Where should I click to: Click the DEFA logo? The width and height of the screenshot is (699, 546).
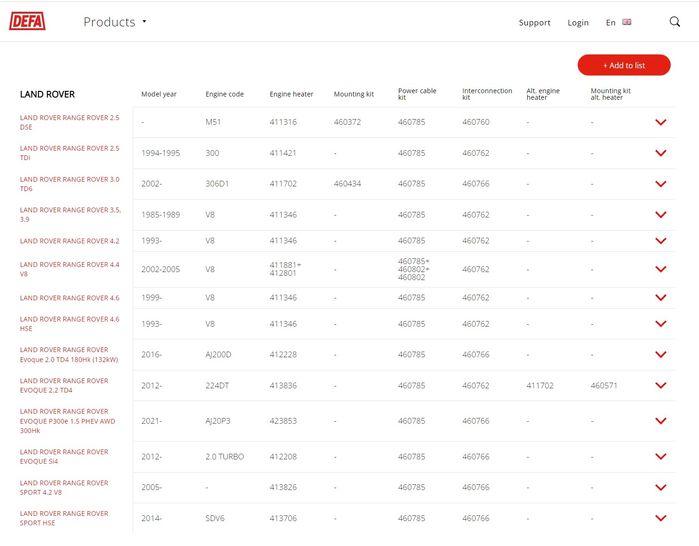tap(27, 21)
